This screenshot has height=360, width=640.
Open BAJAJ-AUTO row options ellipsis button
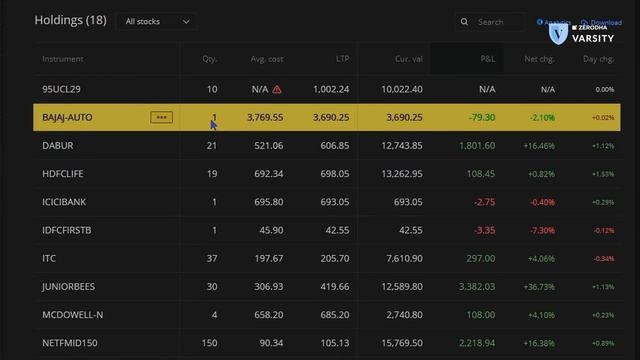[162, 118]
